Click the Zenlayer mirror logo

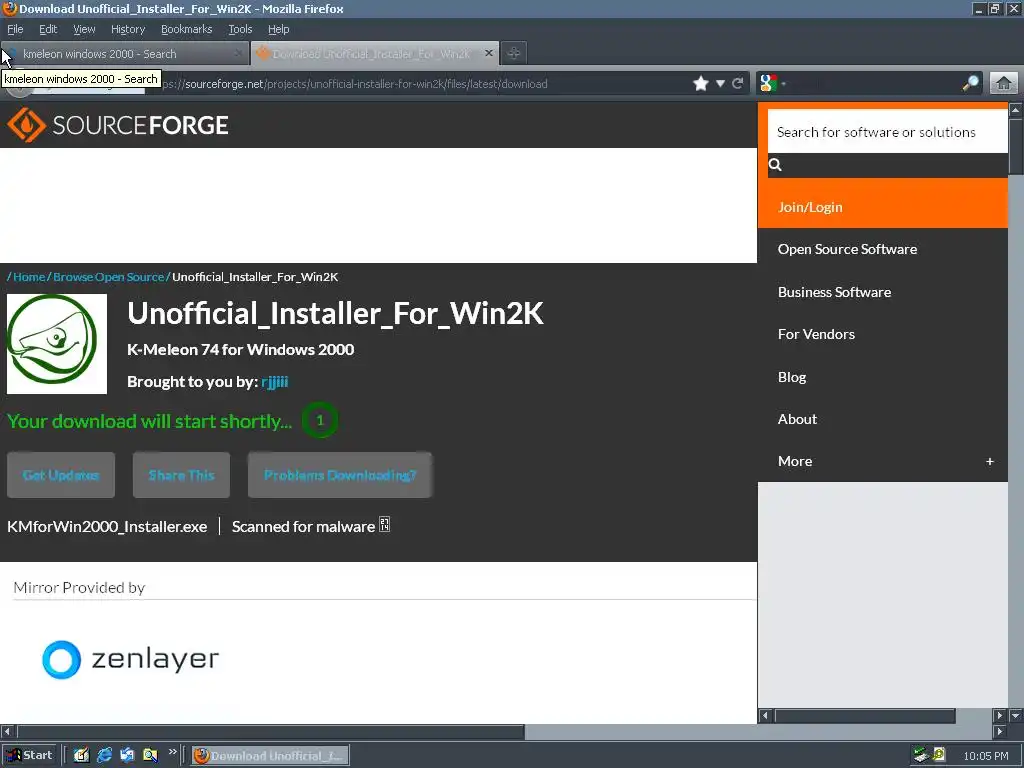pos(131,659)
